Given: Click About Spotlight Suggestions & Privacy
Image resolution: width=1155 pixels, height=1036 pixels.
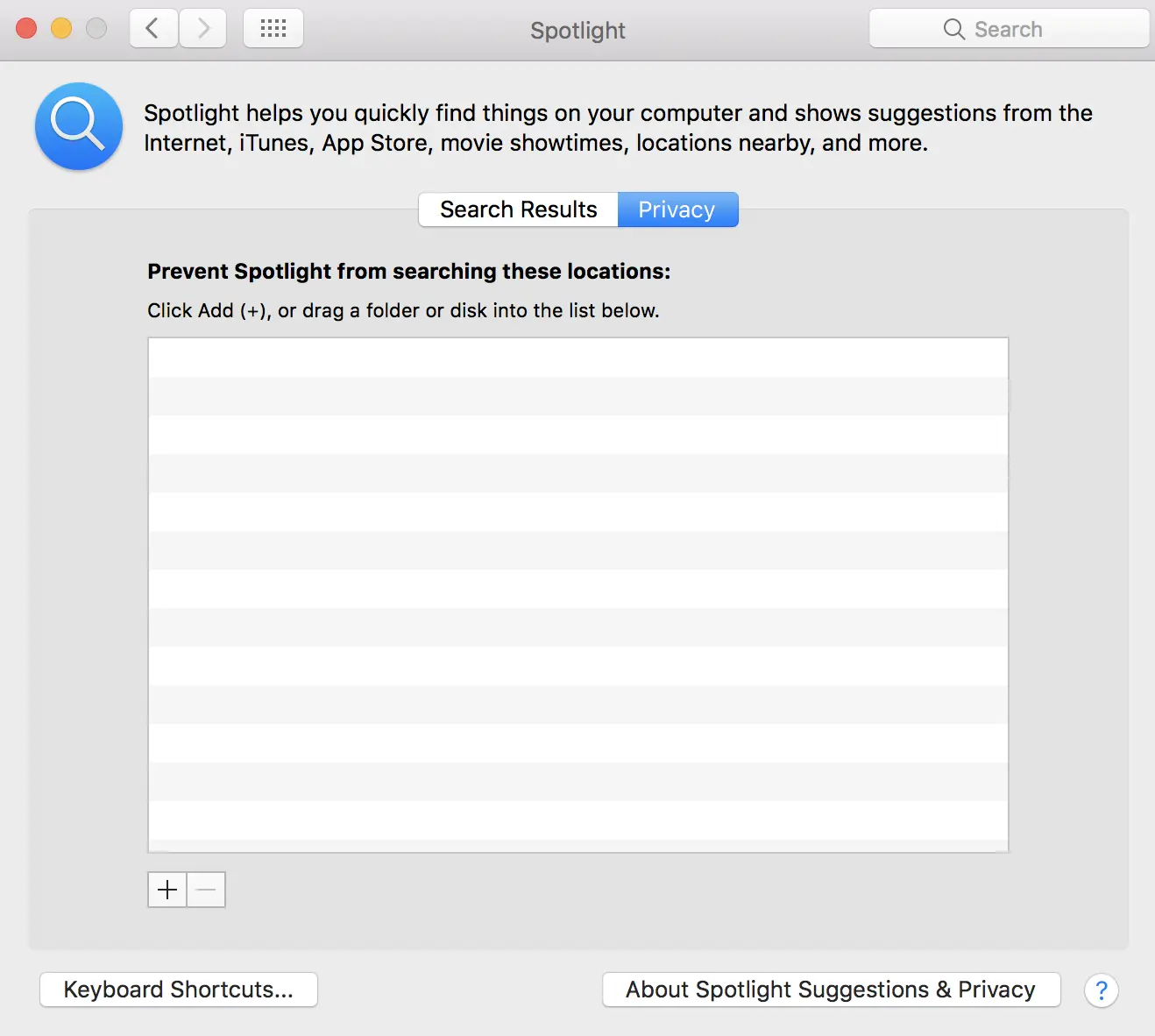Looking at the screenshot, I should (830, 990).
